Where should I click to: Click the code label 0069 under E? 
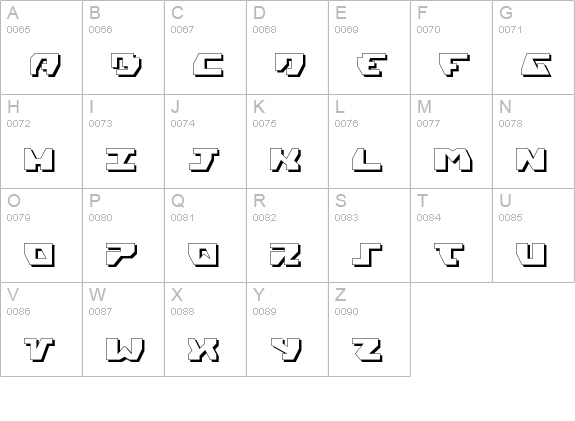tap(346, 30)
